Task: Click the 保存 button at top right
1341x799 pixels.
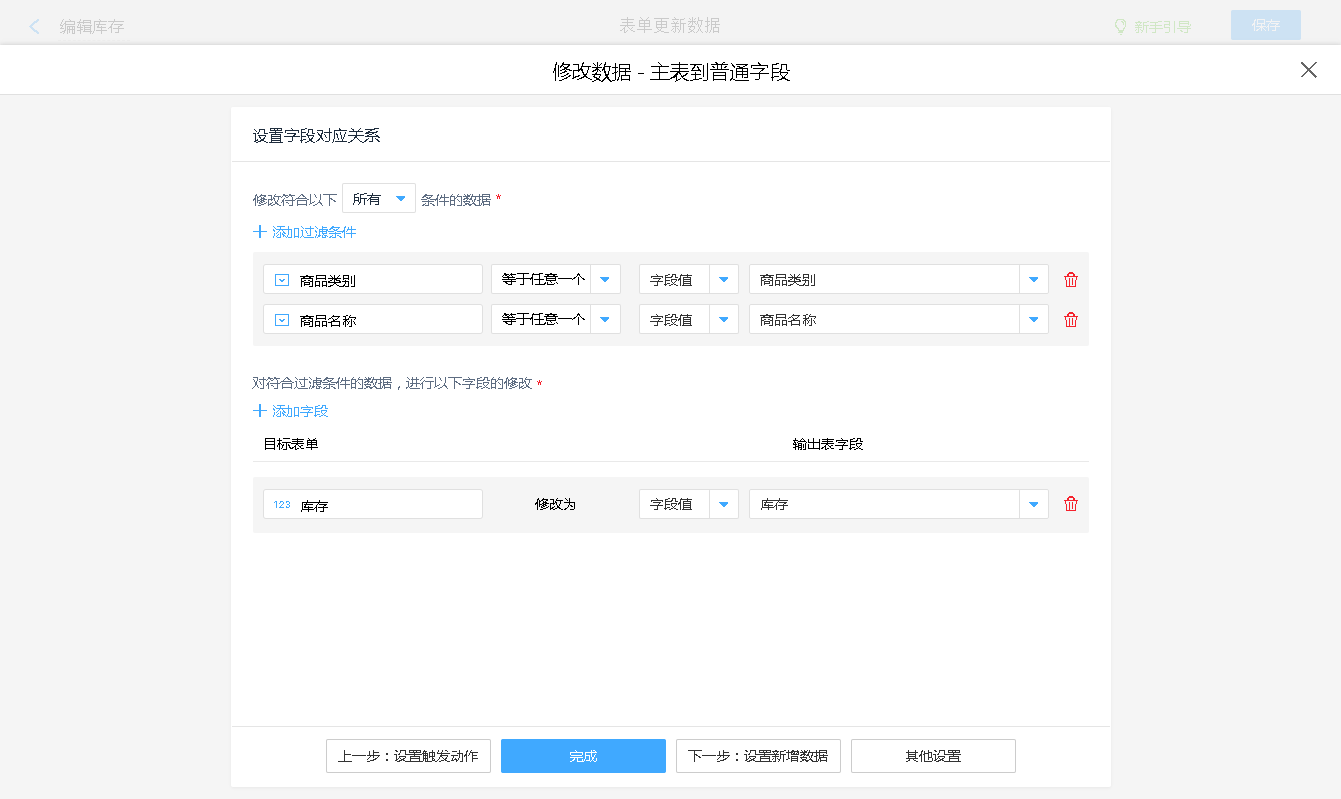Action: coord(1266,25)
